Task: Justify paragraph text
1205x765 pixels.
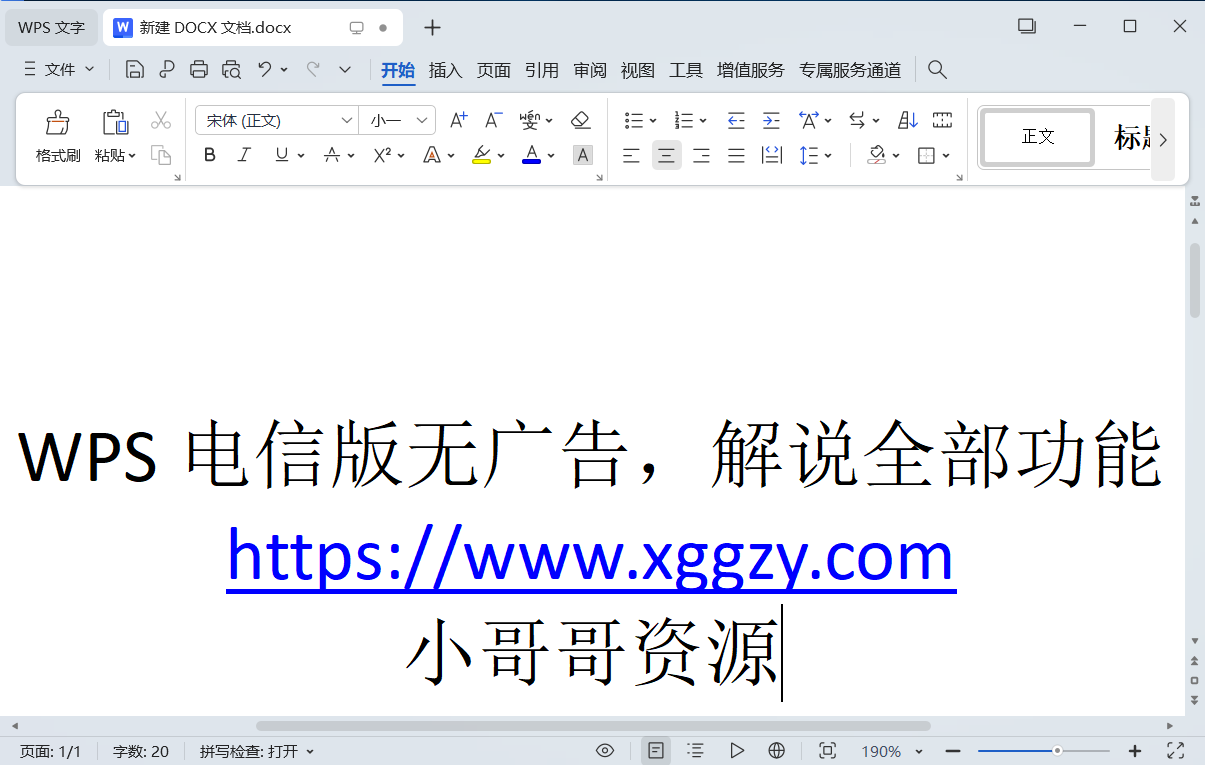Action: point(737,155)
